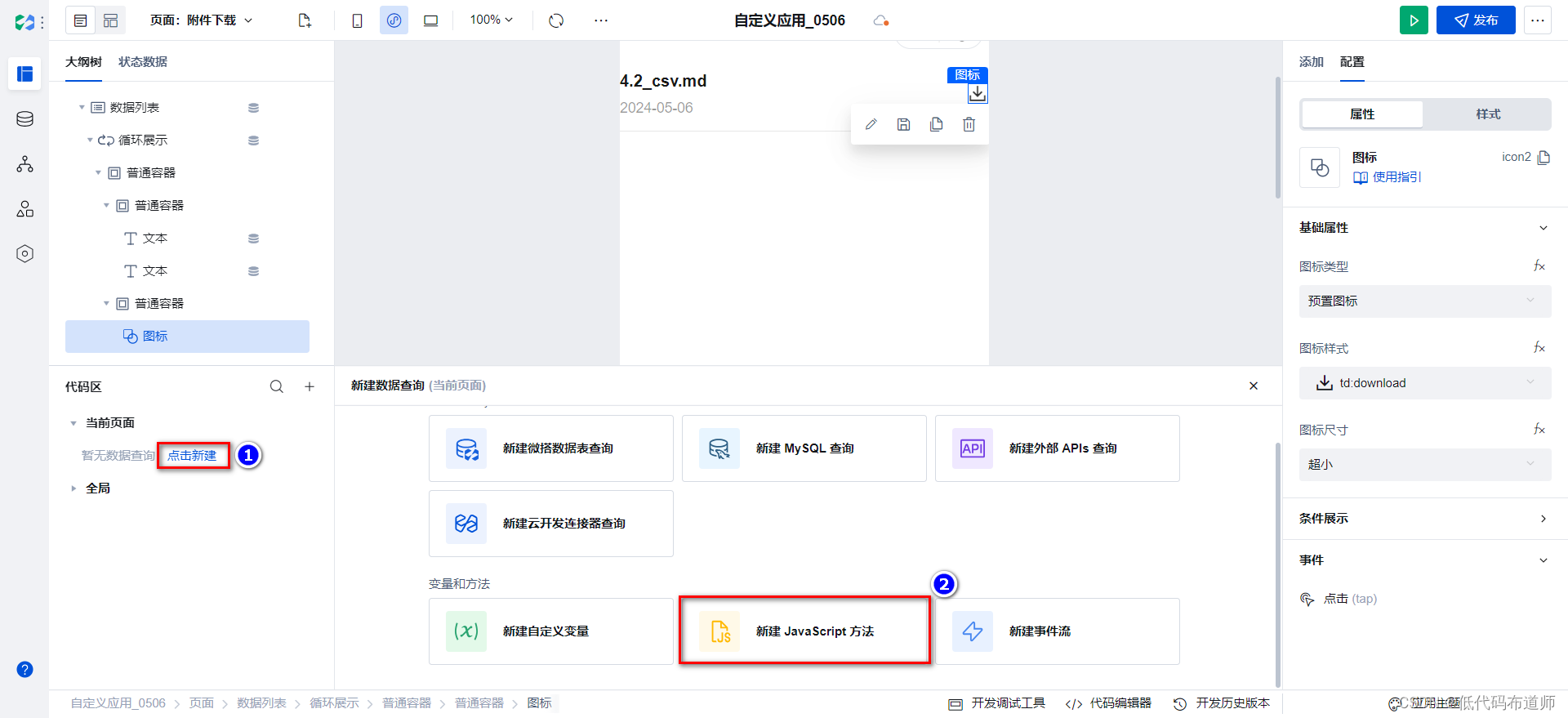Click the 点击新建 link
This screenshot has height=718, width=1568.
point(192,456)
